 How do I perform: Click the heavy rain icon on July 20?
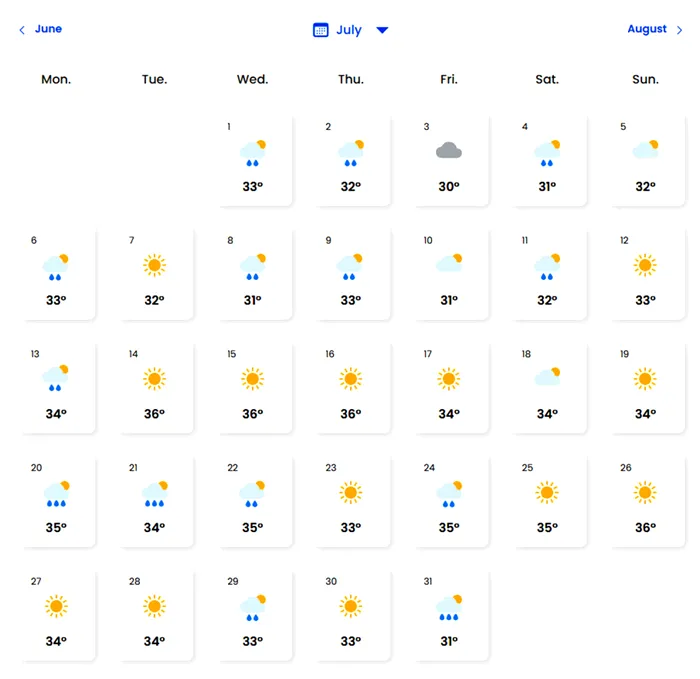point(56,494)
